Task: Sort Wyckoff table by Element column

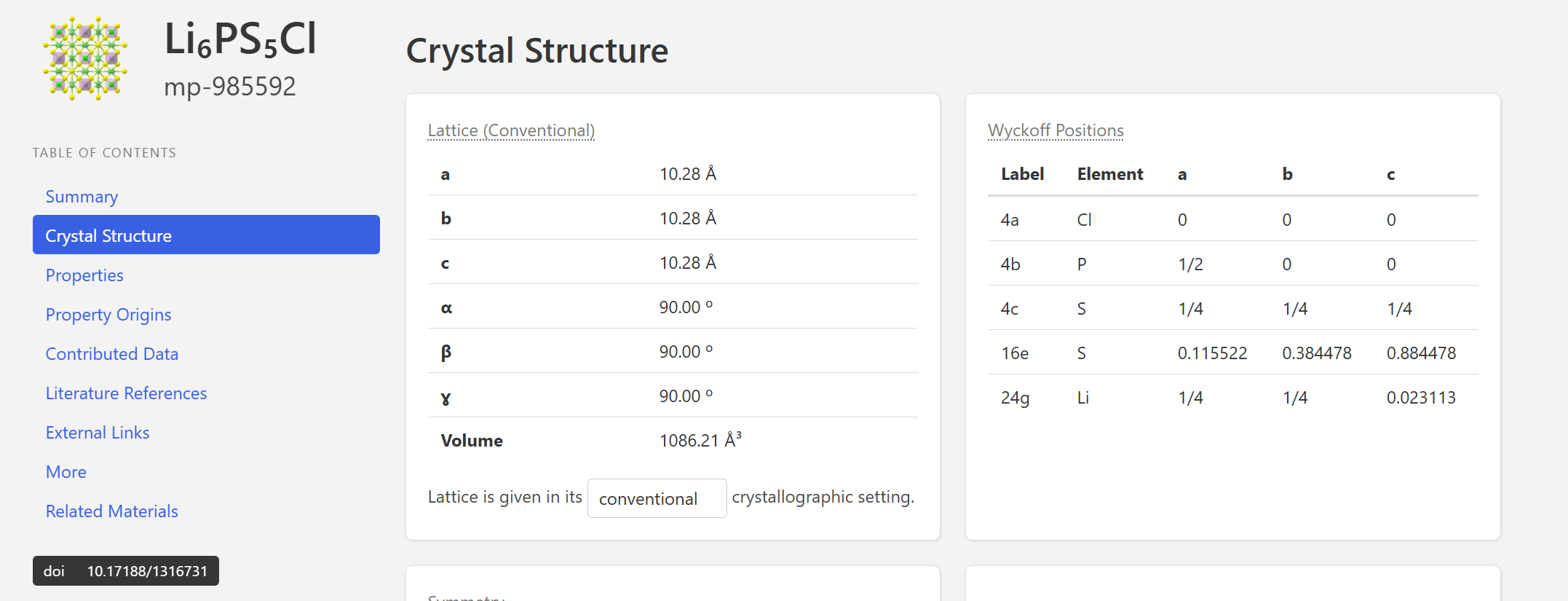Action: point(1110,174)
